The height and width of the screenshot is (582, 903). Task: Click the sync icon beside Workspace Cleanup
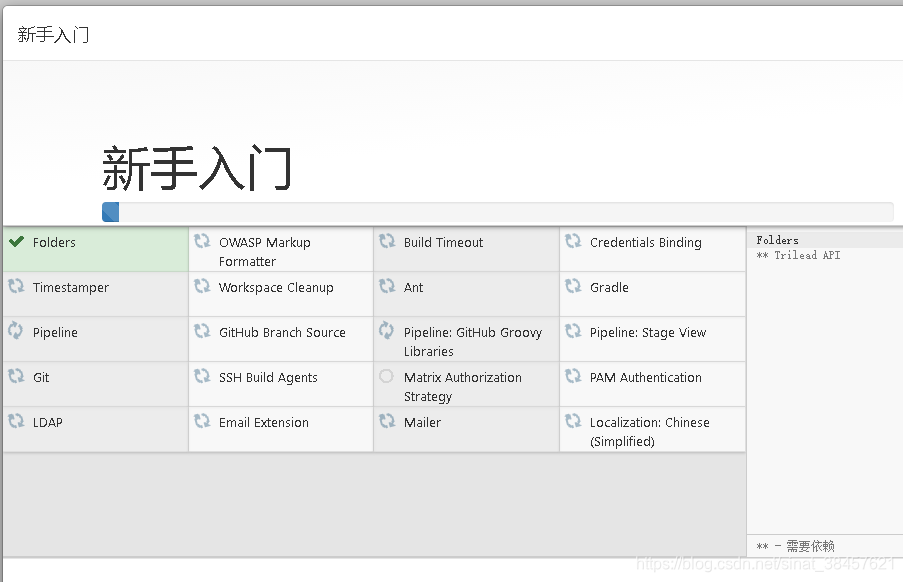tap(202, 286)
